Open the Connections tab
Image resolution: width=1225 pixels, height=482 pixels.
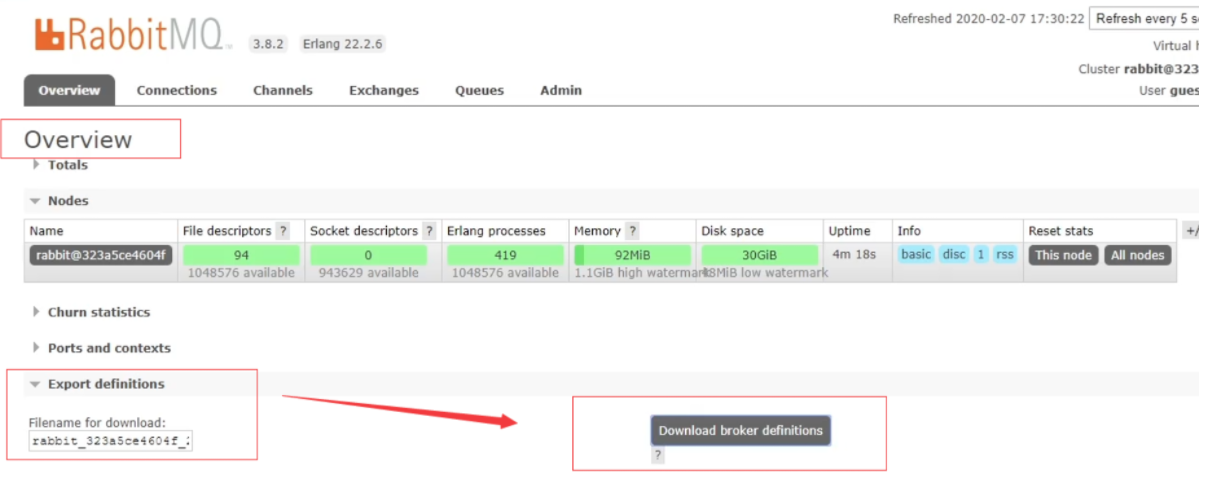[177, 90]
